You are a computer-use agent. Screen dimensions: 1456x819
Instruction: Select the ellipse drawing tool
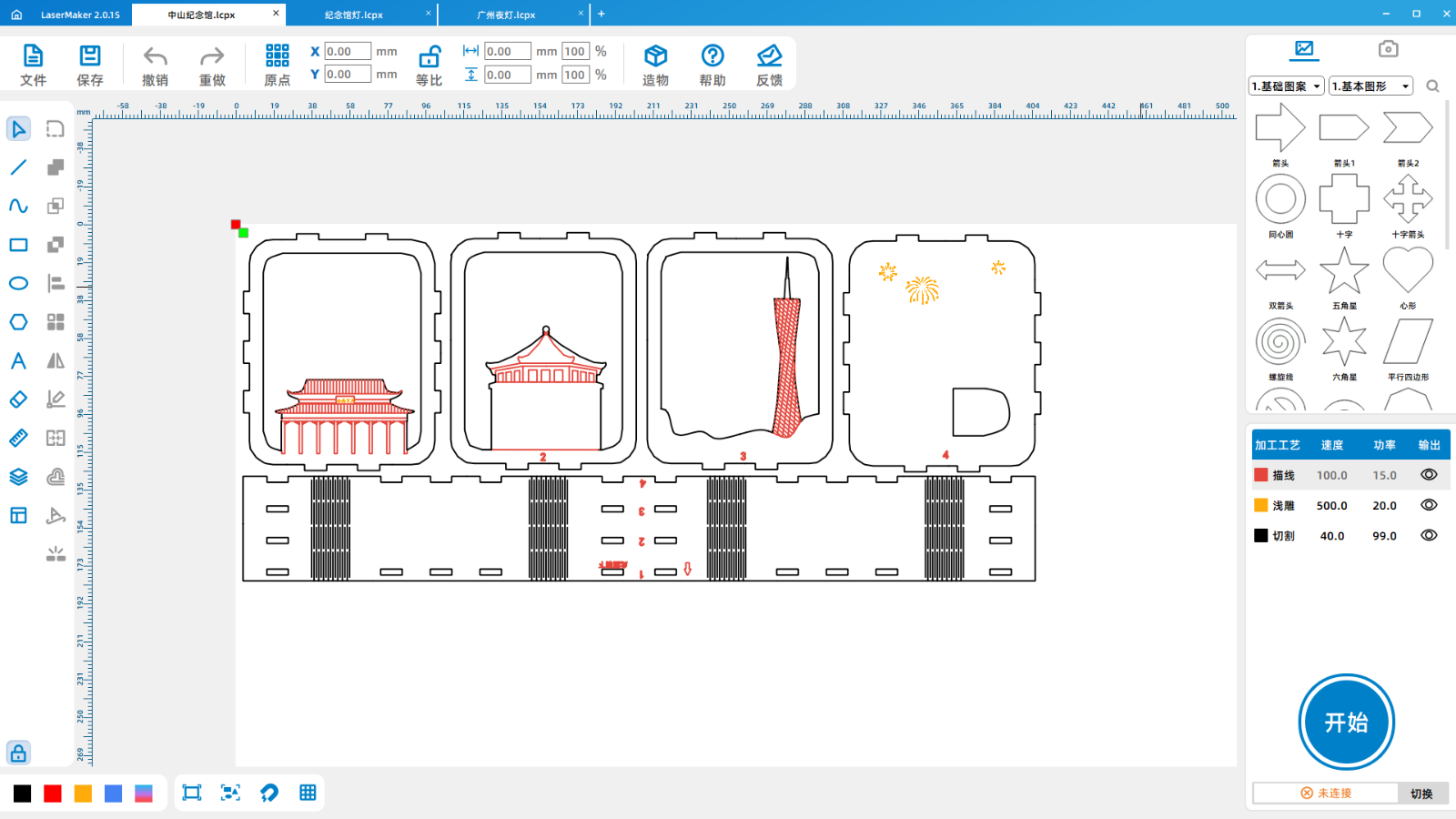pyautogui.click(x=18, y=284)
